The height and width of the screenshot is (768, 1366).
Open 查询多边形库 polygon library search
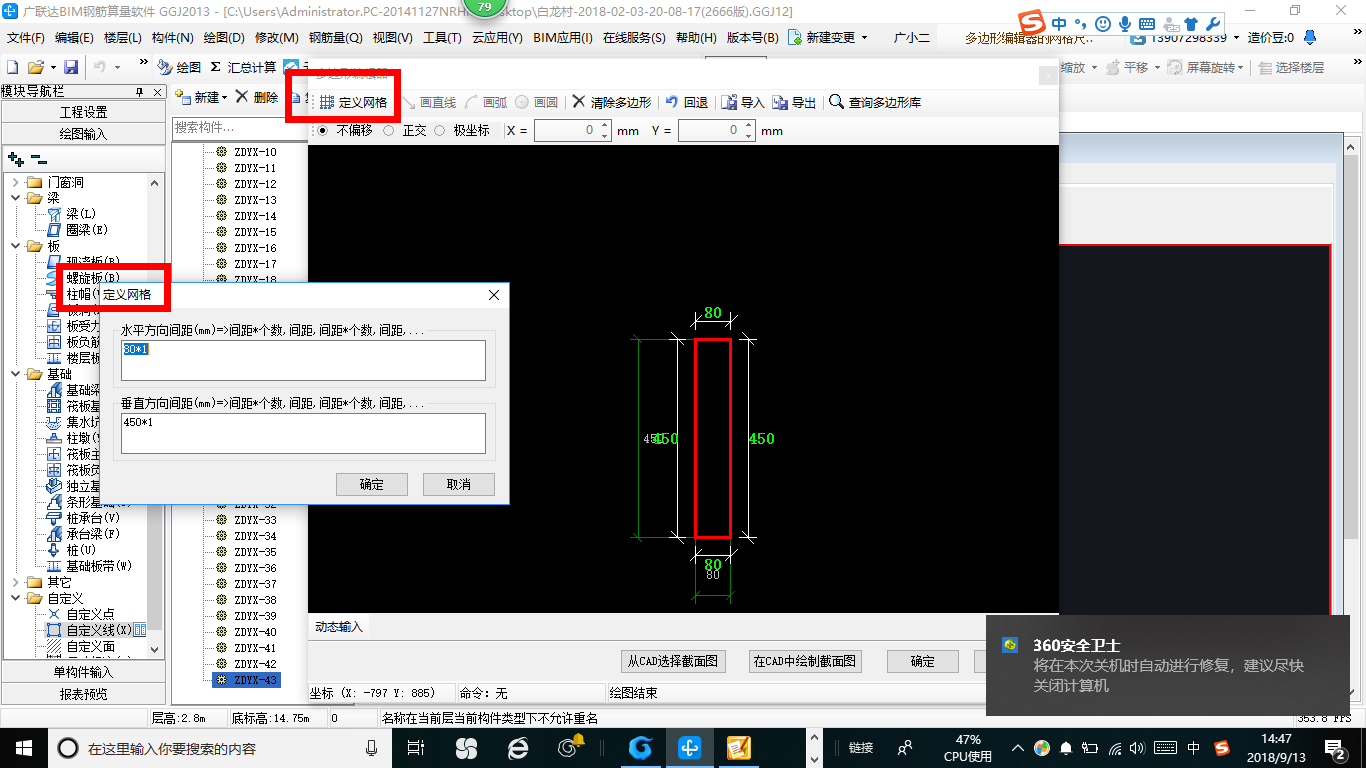[875, 102]
